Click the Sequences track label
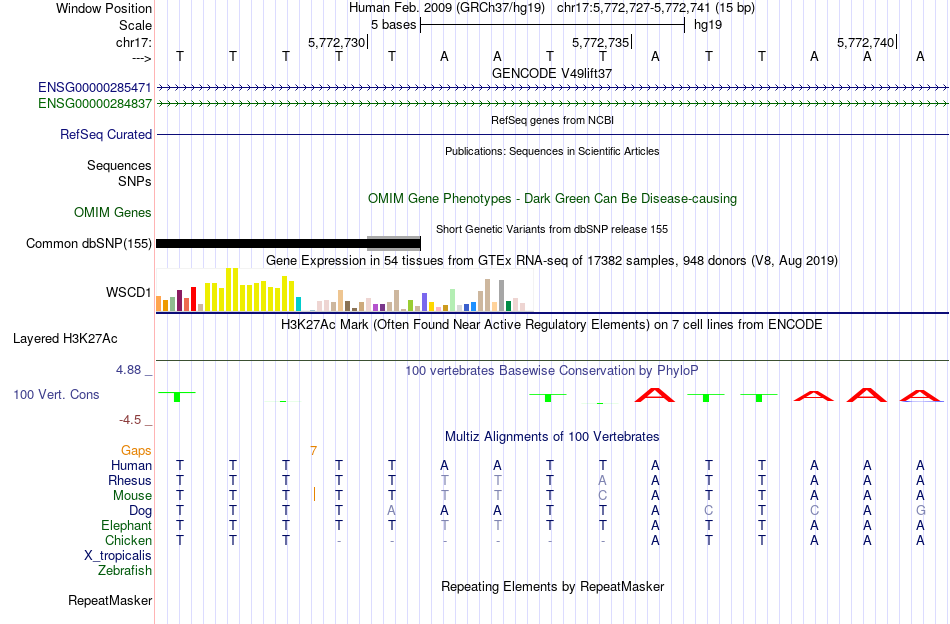950x624 pixels. [x=119, y=165]
